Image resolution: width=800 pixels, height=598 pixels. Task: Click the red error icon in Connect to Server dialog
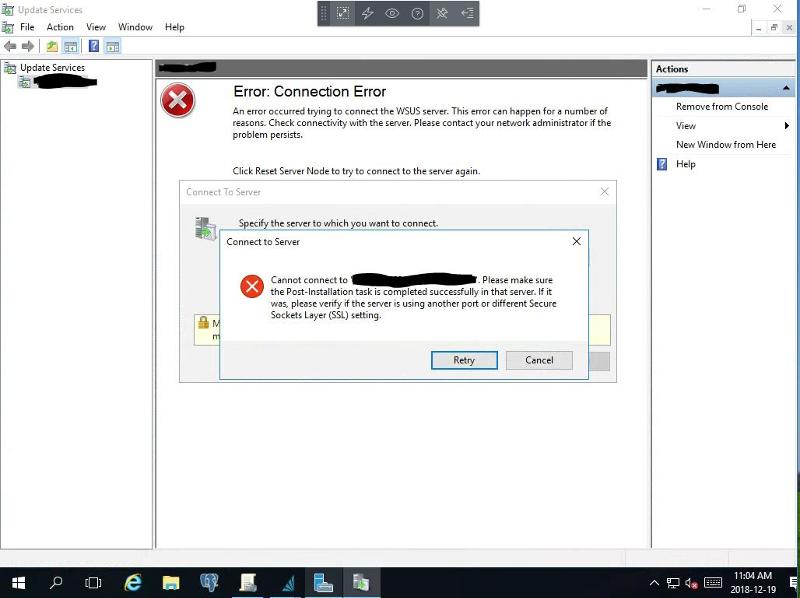click(252, 287)
